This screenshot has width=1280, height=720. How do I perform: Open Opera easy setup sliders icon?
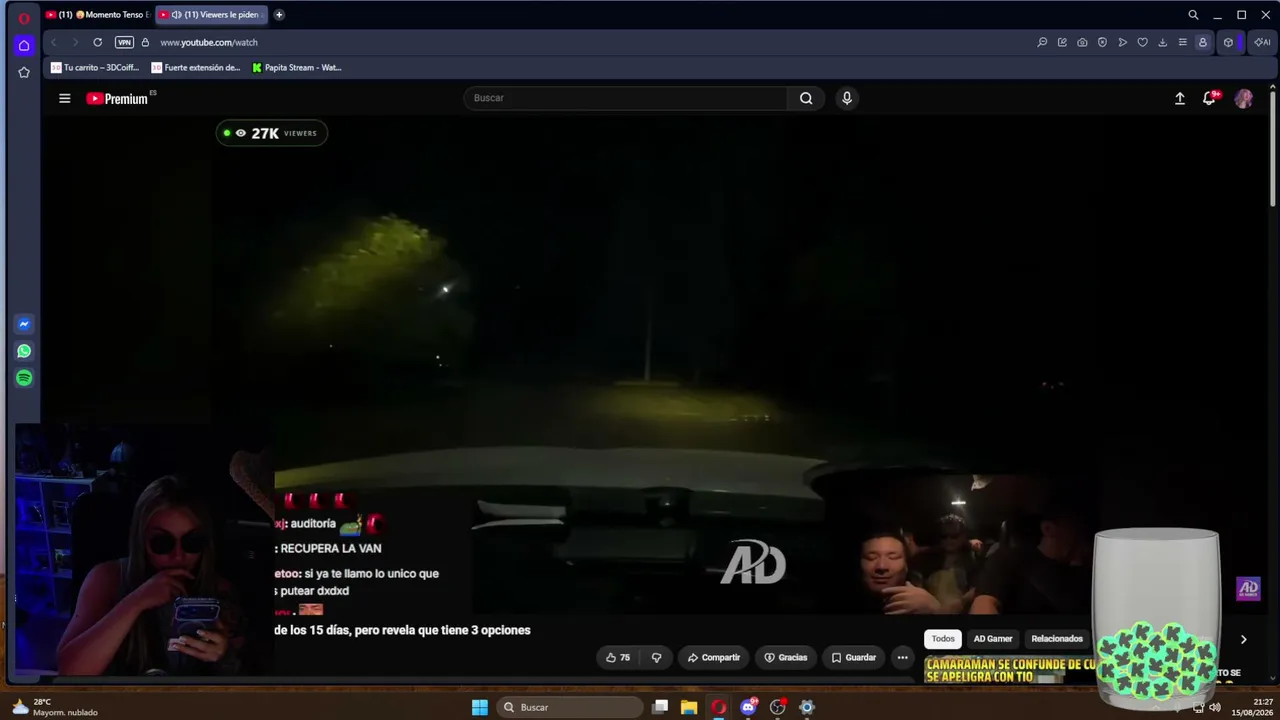tap(1182, 42)
